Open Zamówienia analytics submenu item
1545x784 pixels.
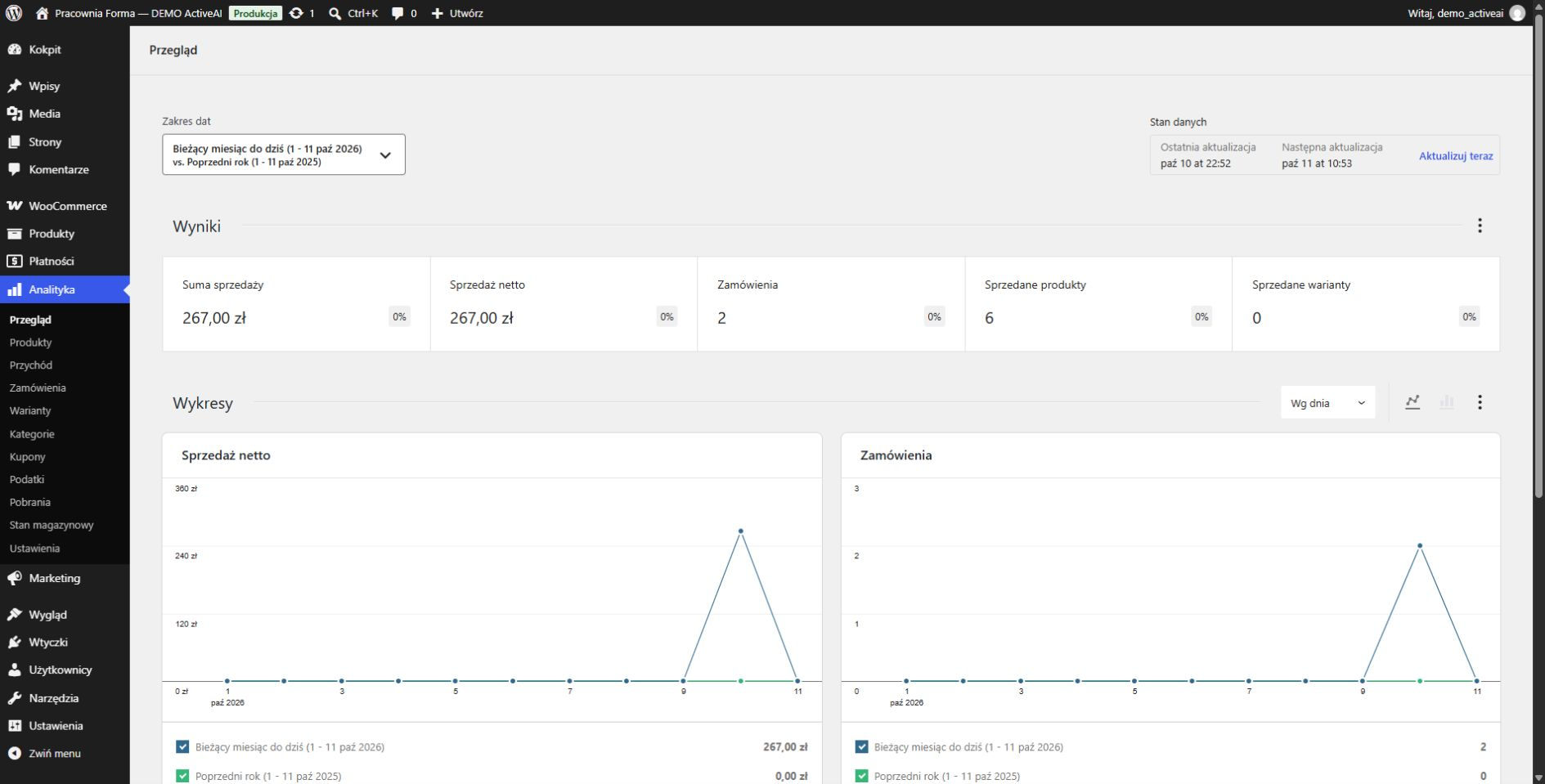point(38,388)
